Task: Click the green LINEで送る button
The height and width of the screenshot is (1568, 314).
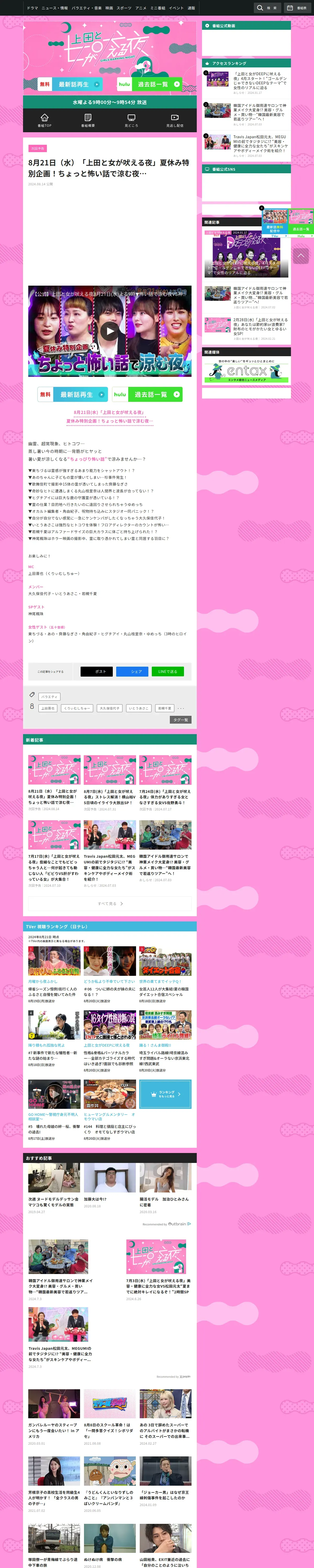Action: click(x=168, y=671)
